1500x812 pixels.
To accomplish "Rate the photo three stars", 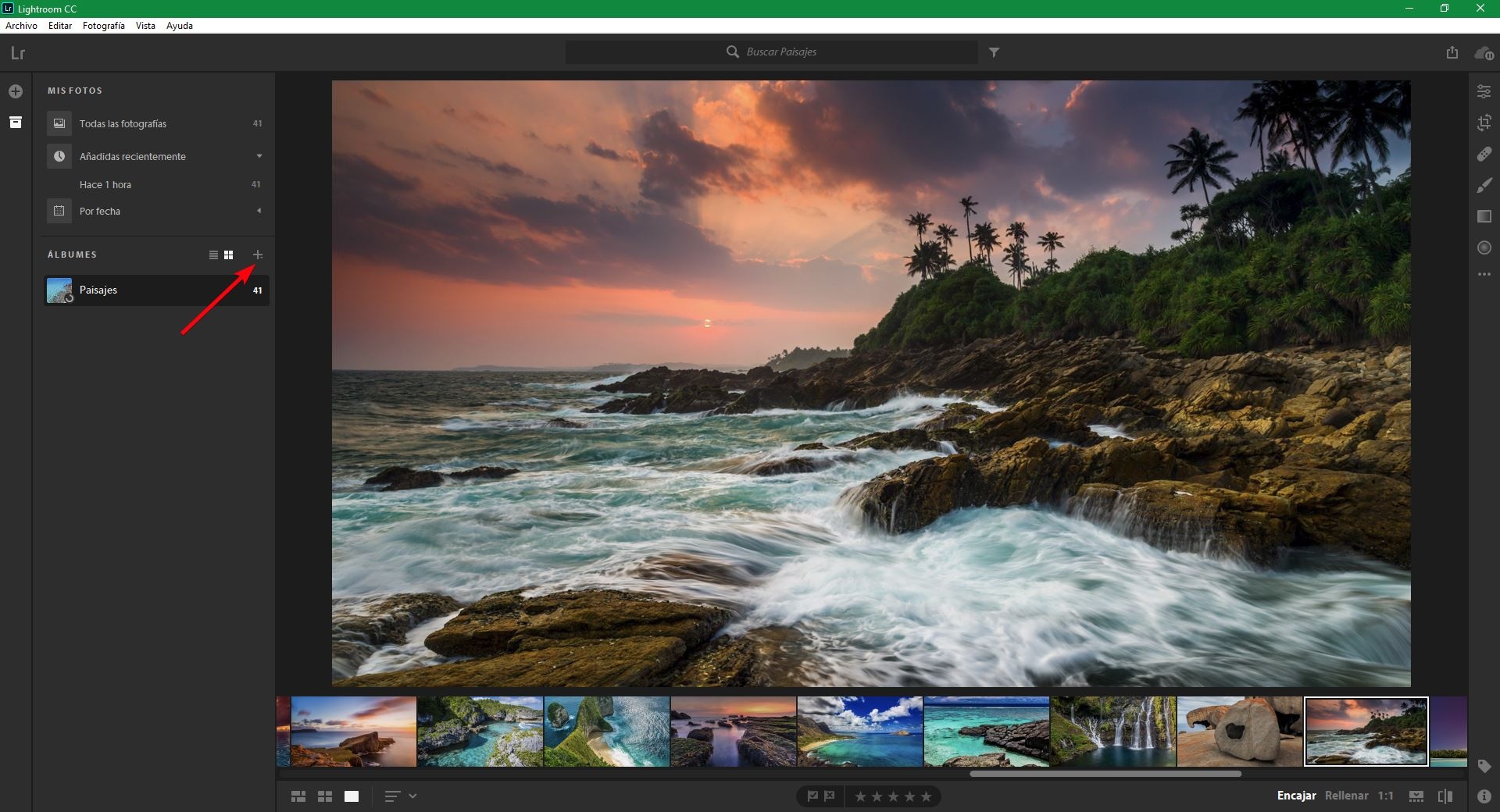I will click(893, 796).
